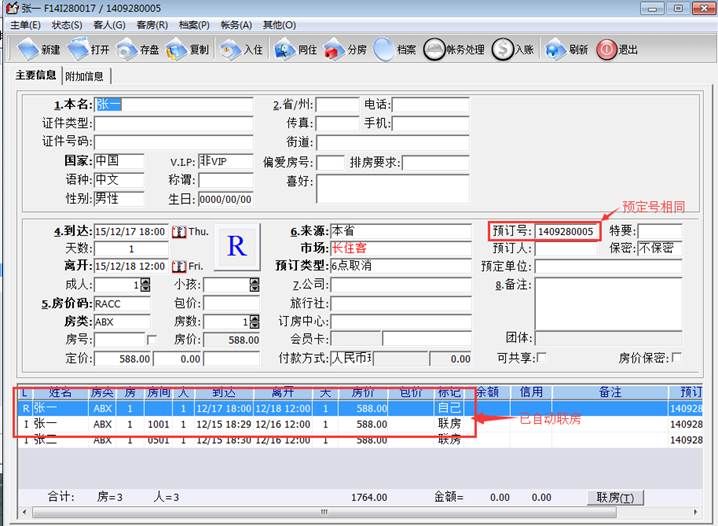Click the 保密 field showing 不保密
The image size is (718, 526).
[660, 249]
